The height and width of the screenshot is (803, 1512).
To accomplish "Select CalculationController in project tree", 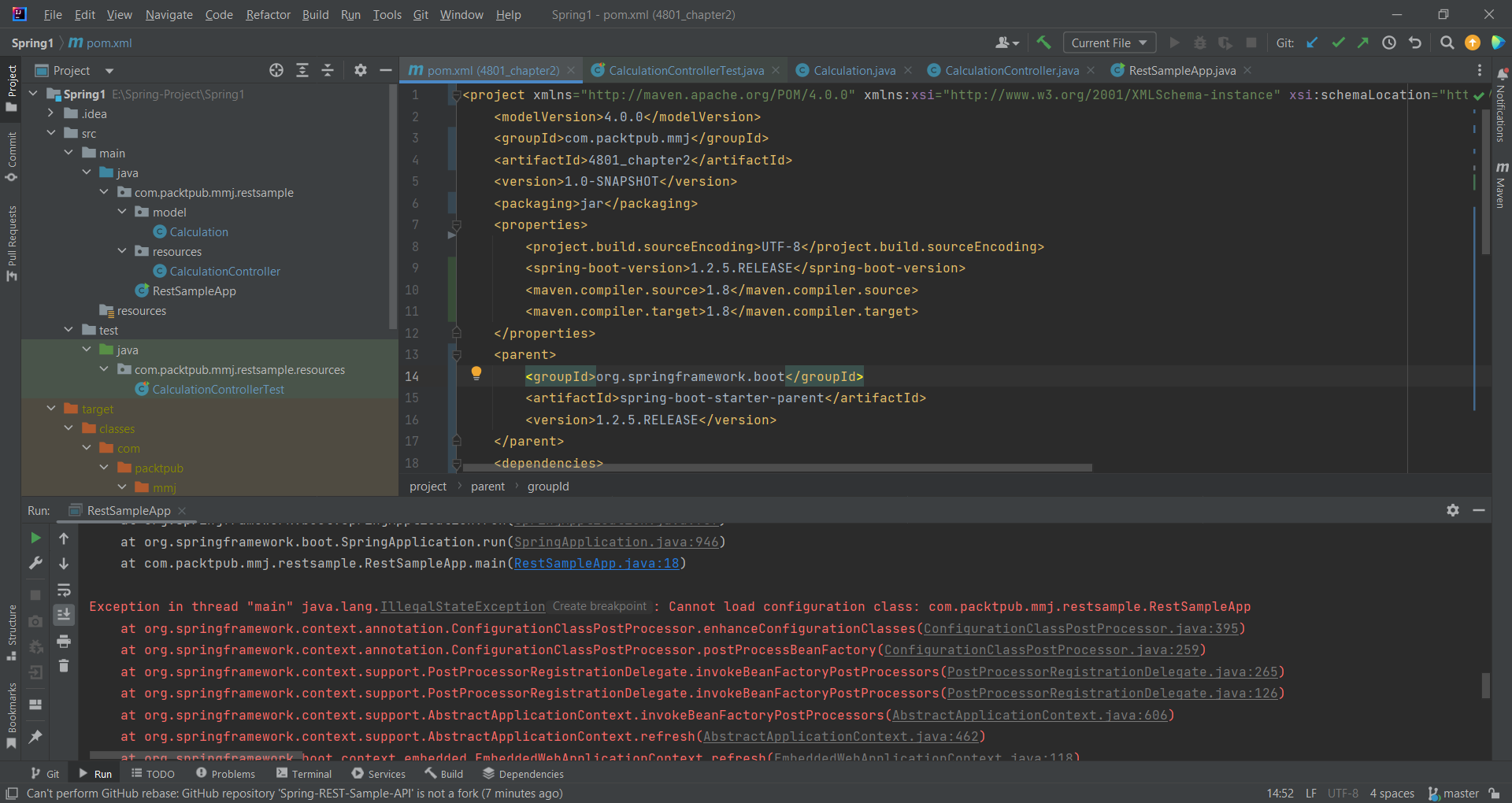I will (x=225, y=271).
